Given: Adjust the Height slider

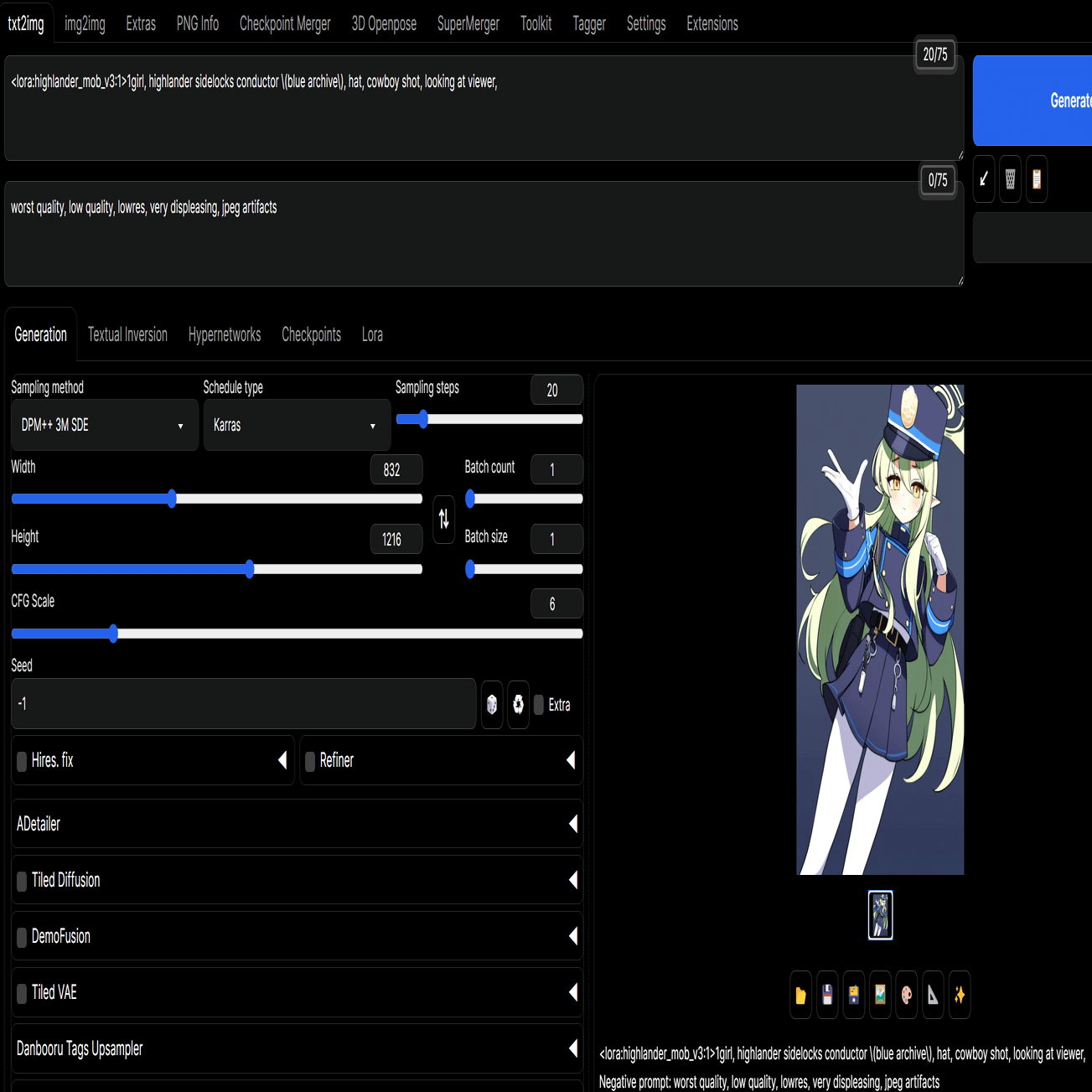Looking at the screenshot, I should (216, 569).
